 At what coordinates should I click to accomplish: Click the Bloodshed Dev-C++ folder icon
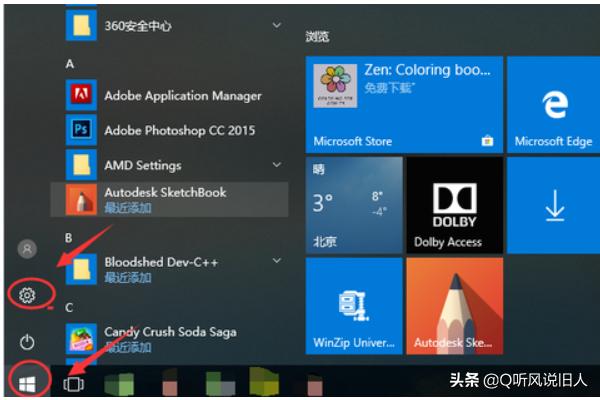tap(81, 269)
